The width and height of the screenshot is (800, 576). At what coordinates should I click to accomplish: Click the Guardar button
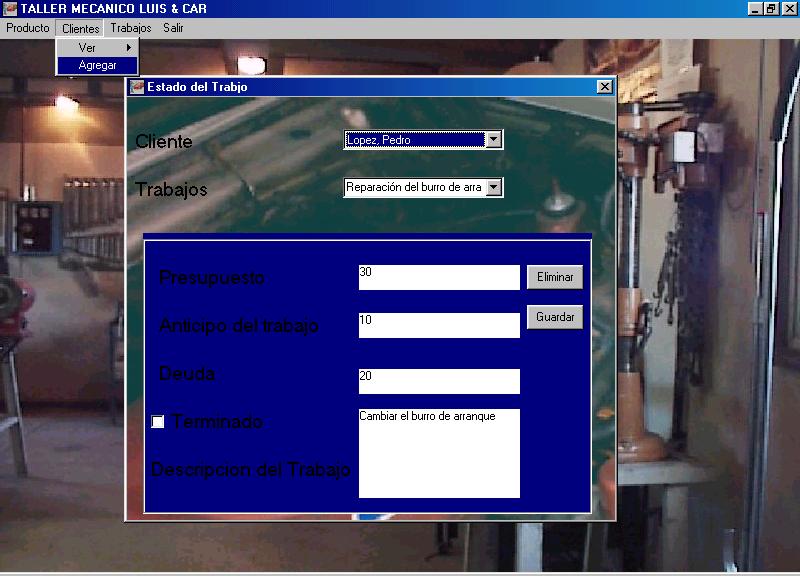click(555, 317)
